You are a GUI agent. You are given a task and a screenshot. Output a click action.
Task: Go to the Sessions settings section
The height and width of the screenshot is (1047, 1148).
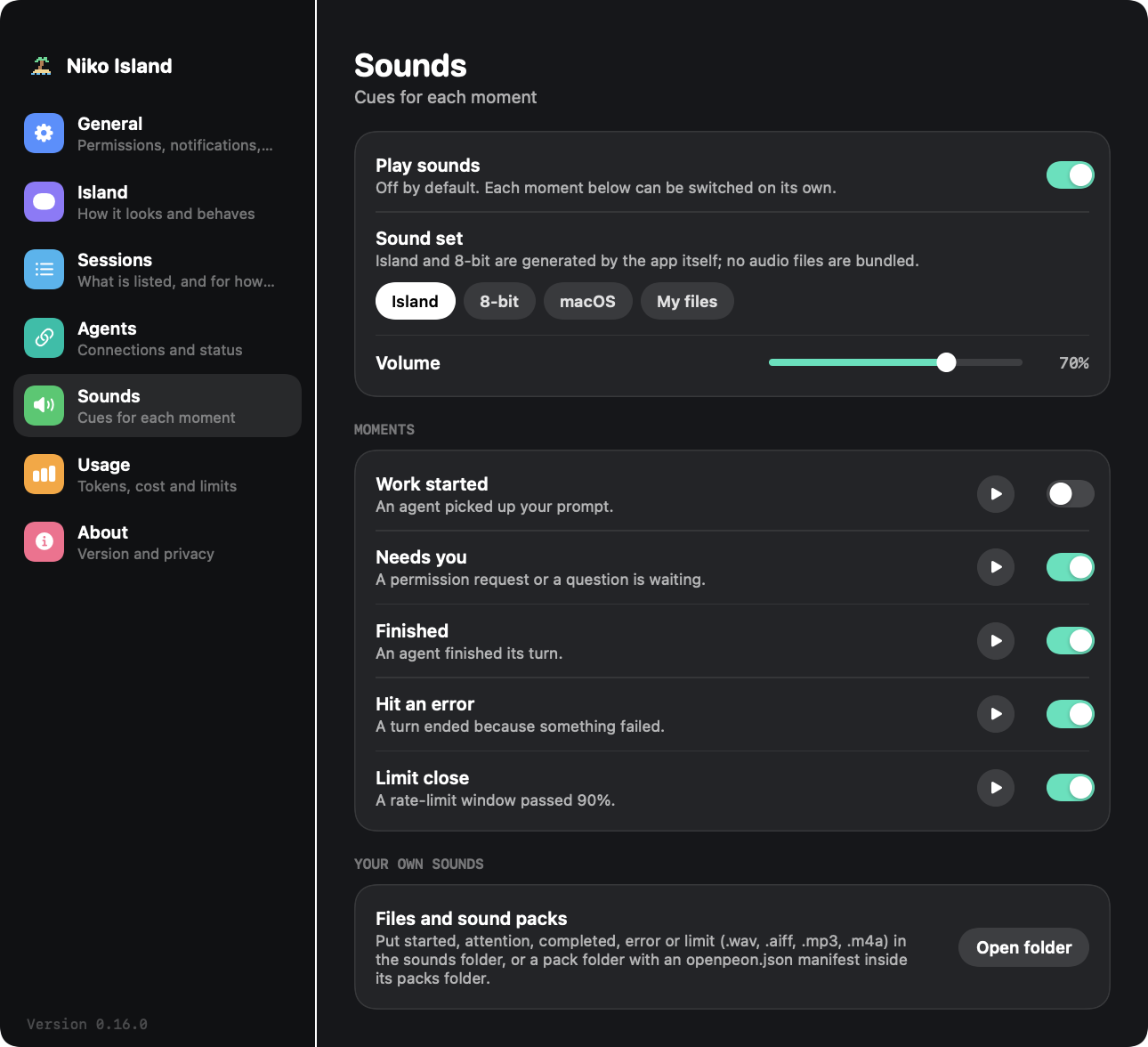[158, 270]
